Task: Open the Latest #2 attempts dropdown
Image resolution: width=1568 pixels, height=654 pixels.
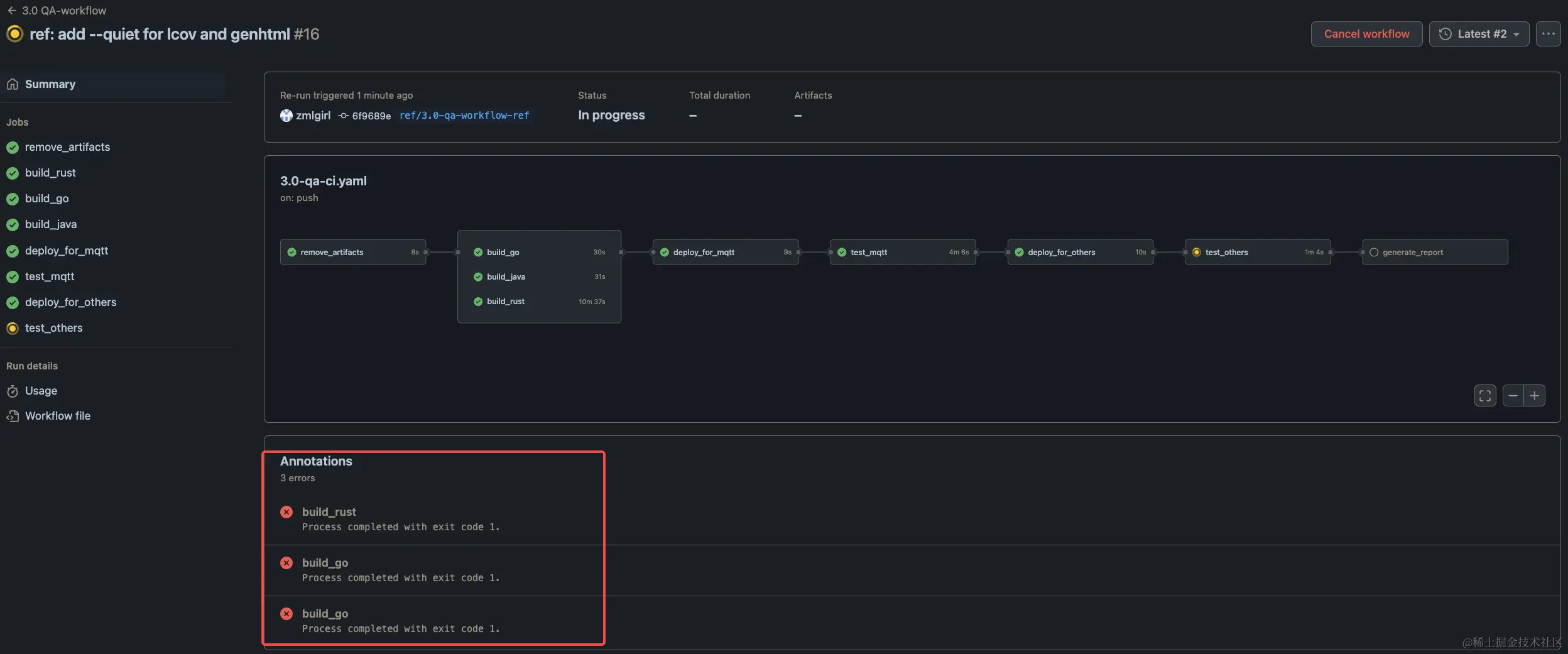Action: coord(1479,34)
